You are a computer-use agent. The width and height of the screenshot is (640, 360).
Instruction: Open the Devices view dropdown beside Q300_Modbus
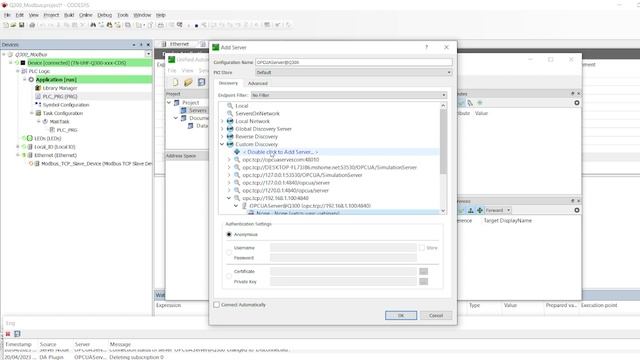[148, 54]
